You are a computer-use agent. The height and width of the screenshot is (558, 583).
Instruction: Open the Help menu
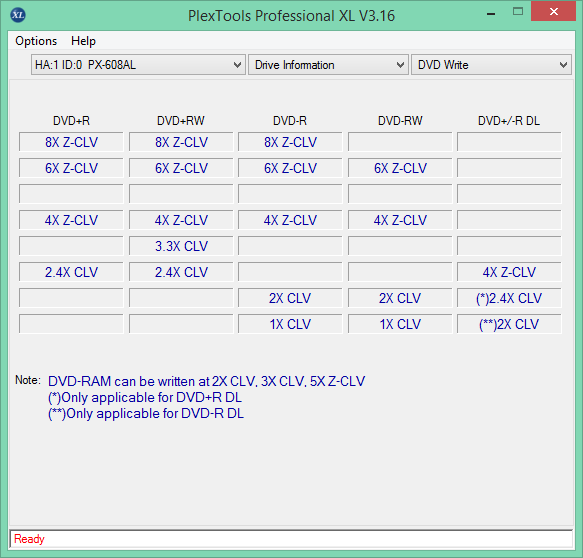click(83, 41)
